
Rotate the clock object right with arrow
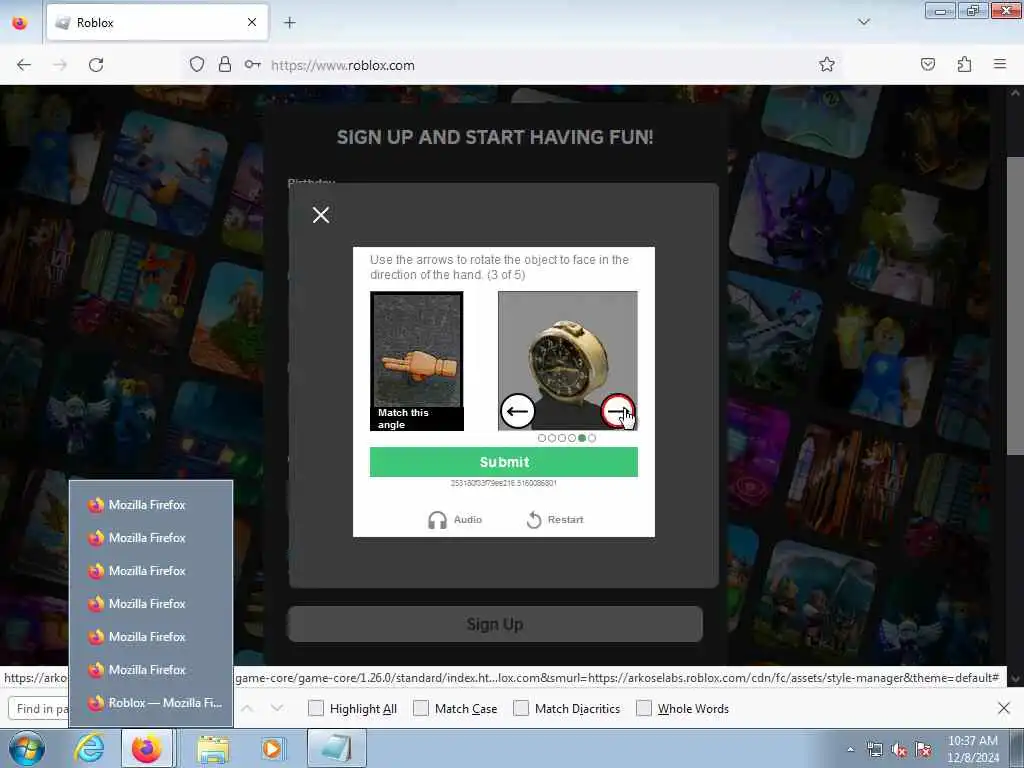[617, 411]
